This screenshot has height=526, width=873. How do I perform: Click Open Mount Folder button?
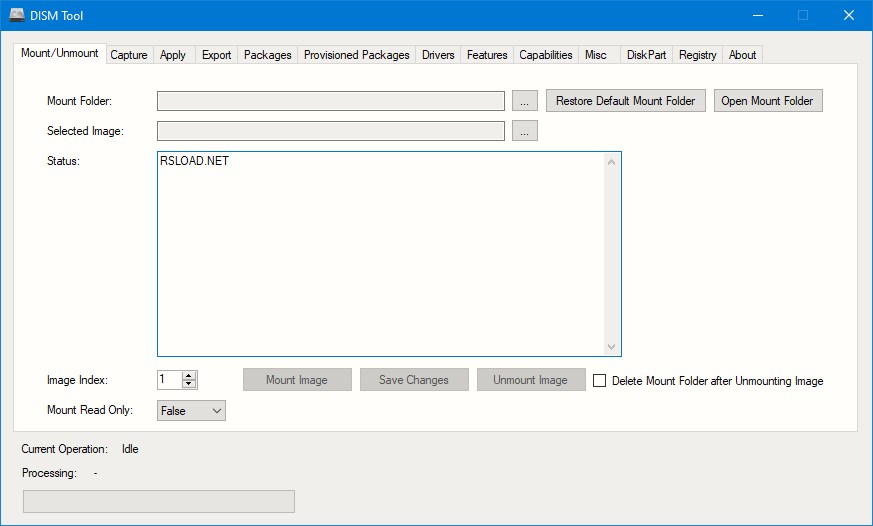tap(768, 101)
